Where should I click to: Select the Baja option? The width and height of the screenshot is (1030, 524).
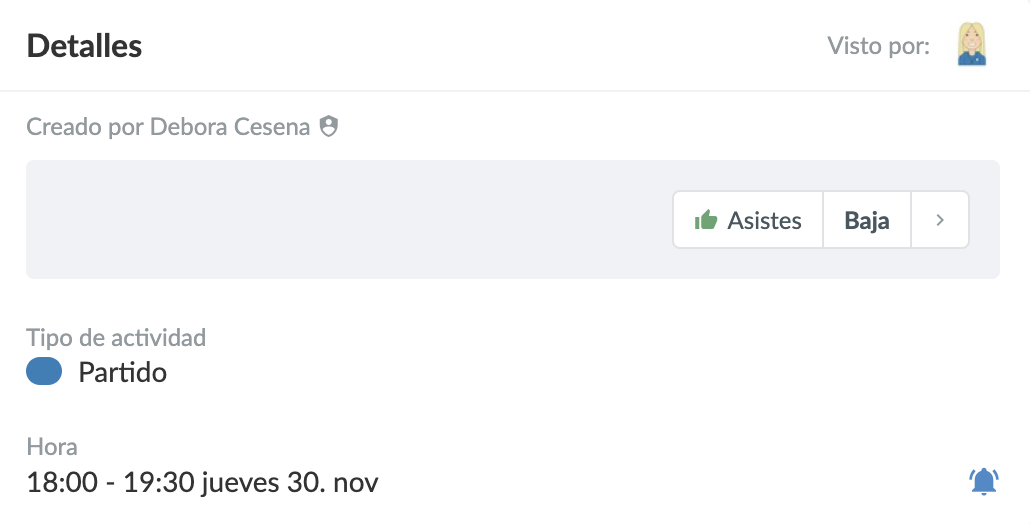(867, 220)
